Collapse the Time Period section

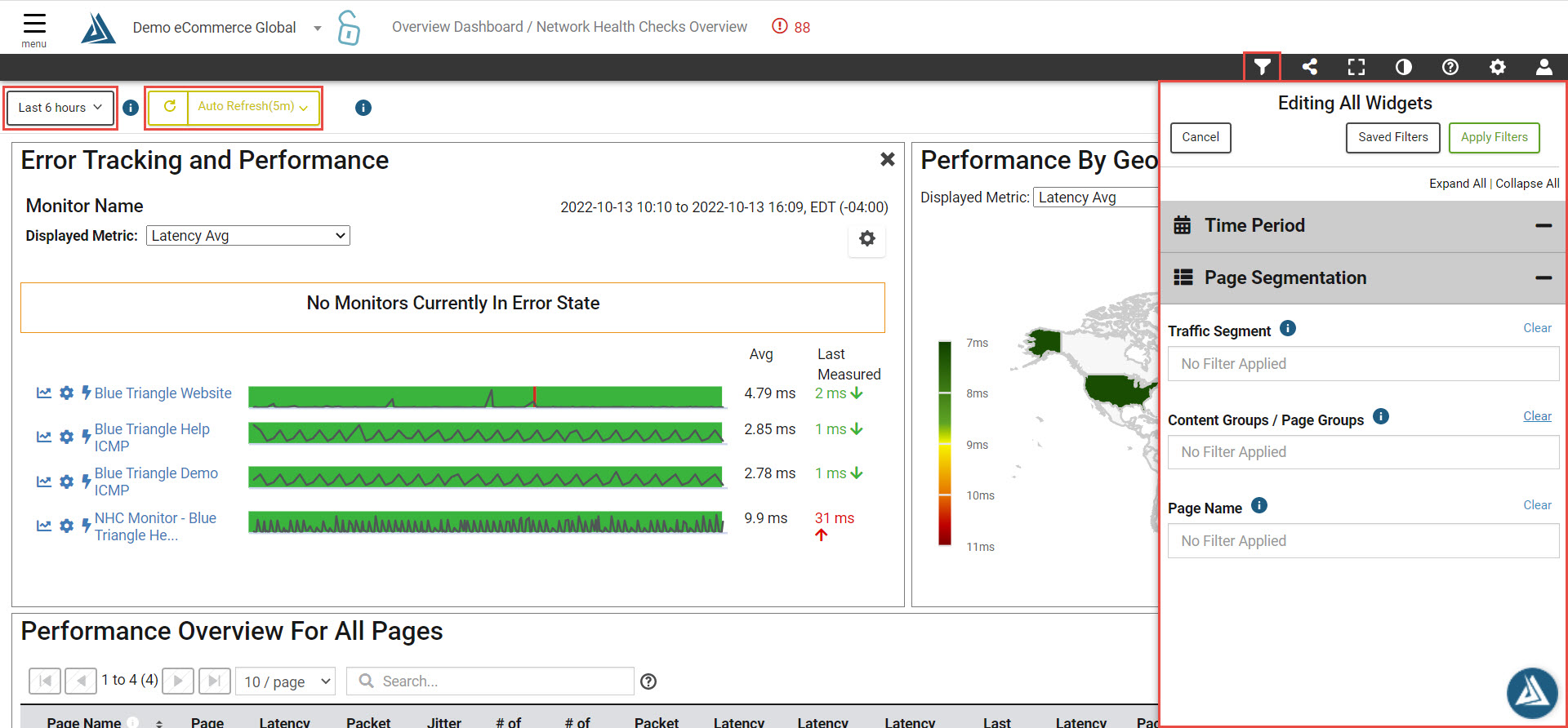coord(1543,225)
